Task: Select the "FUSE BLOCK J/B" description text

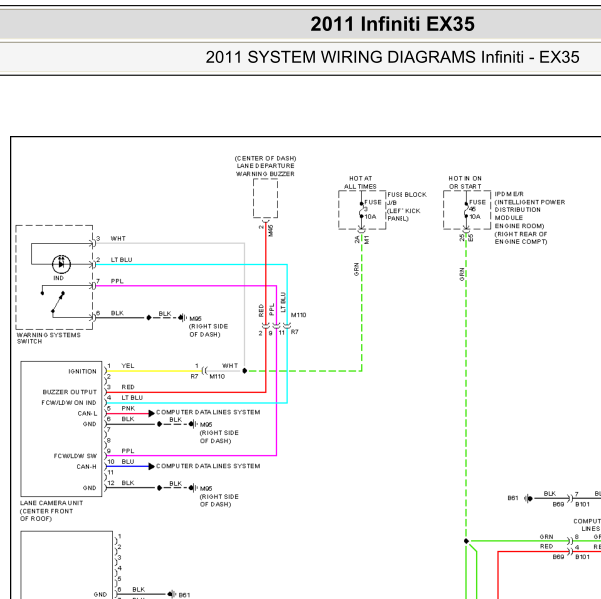Action: click(x=407, y=199)
